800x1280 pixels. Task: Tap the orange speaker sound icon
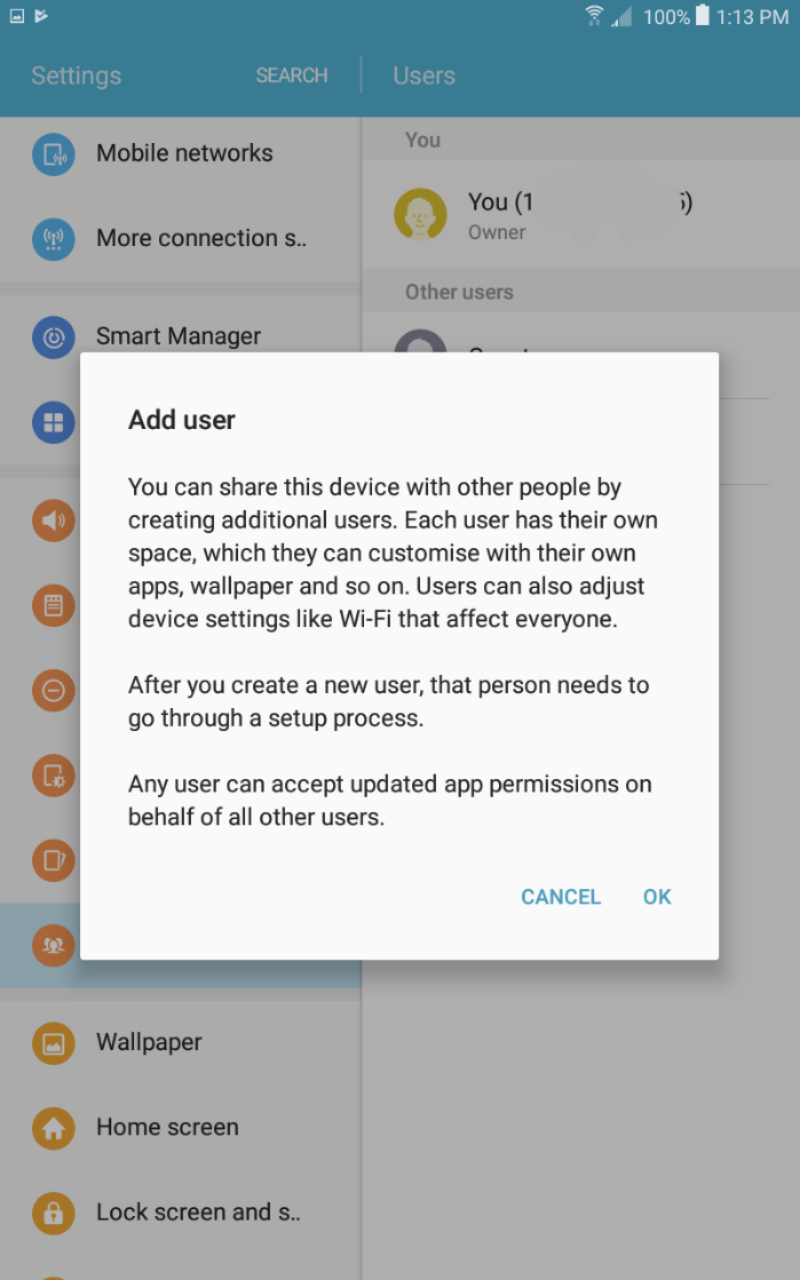[53, 520]
